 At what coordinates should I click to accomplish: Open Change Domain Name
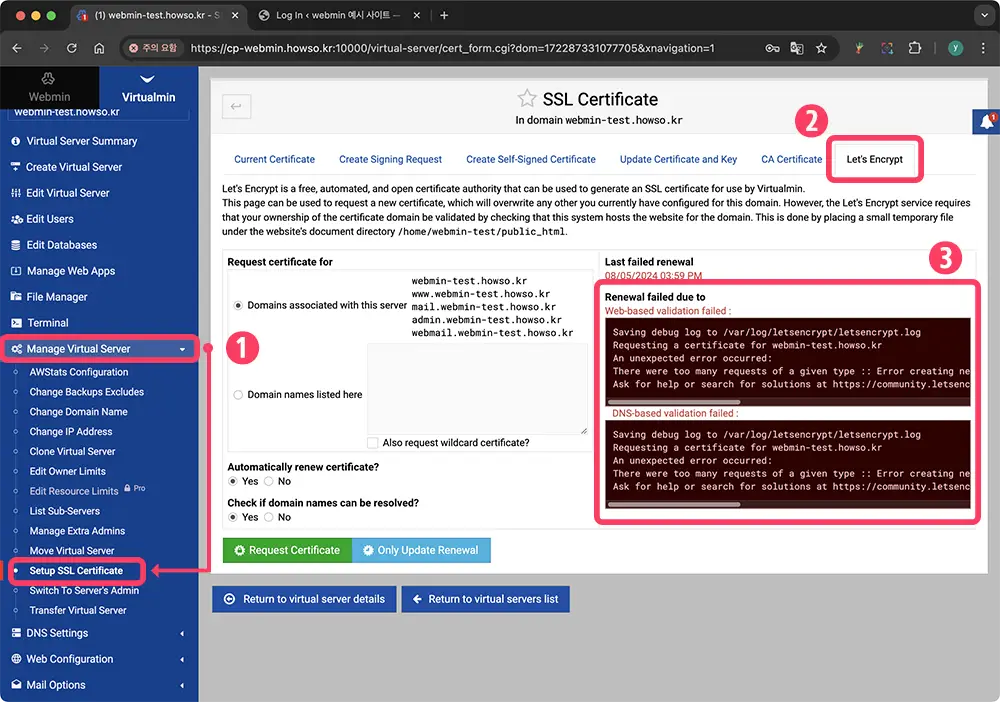(78, 411)
